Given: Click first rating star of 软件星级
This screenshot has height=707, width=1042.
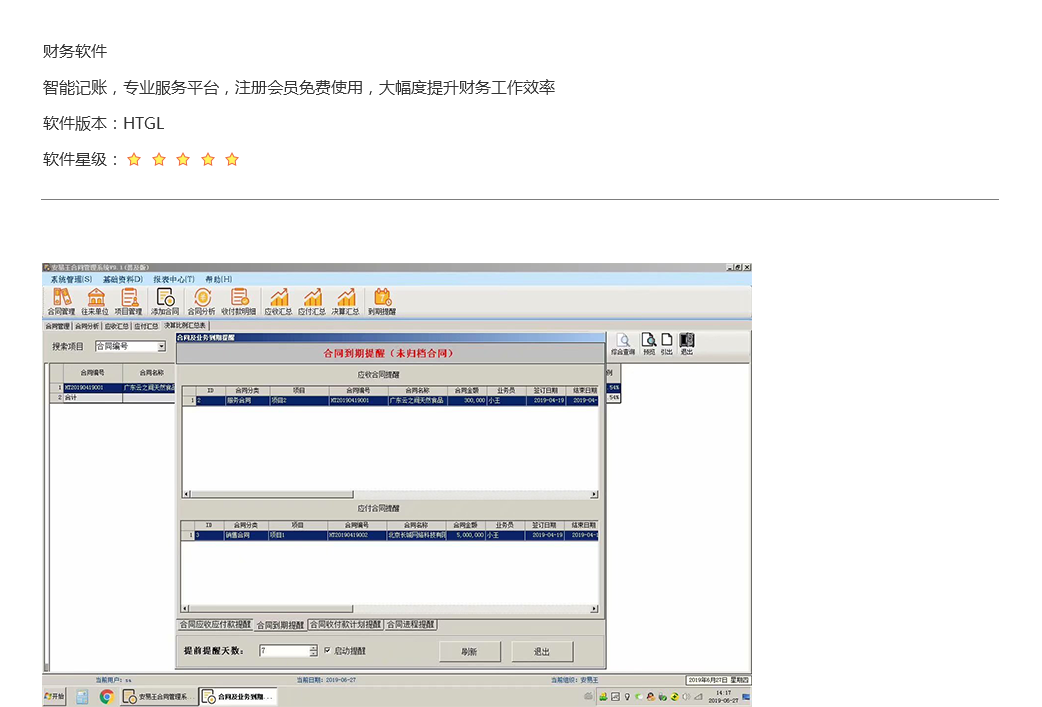Looking at the screenshot, I should [134, 159].
